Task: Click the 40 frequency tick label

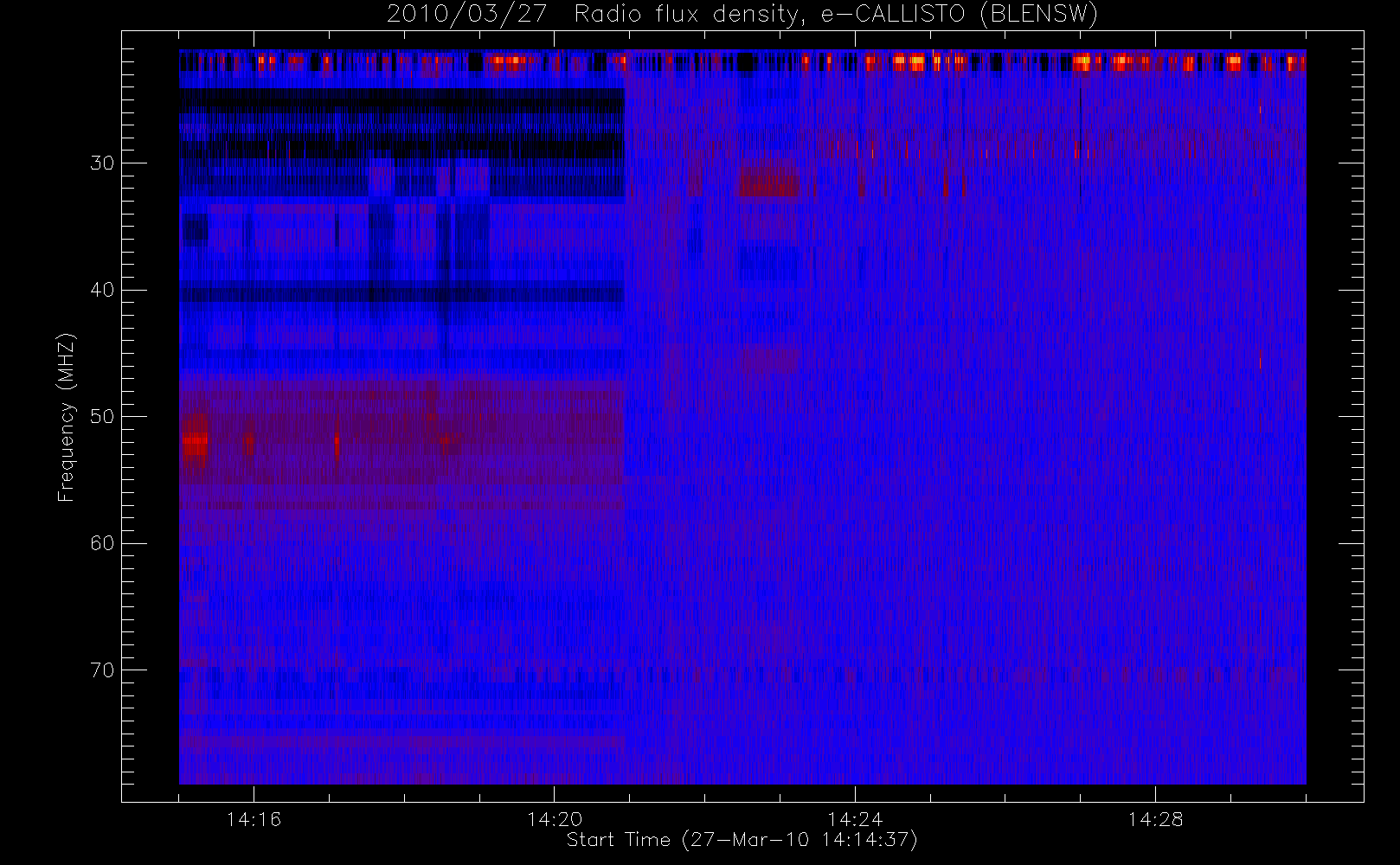Action: (101, 290)
